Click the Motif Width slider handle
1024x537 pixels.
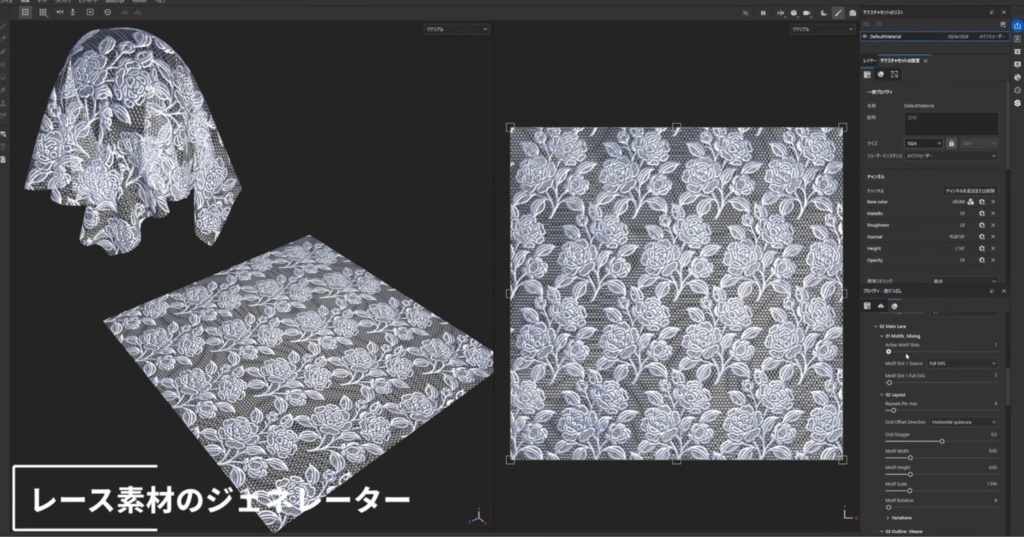point(910,458)
